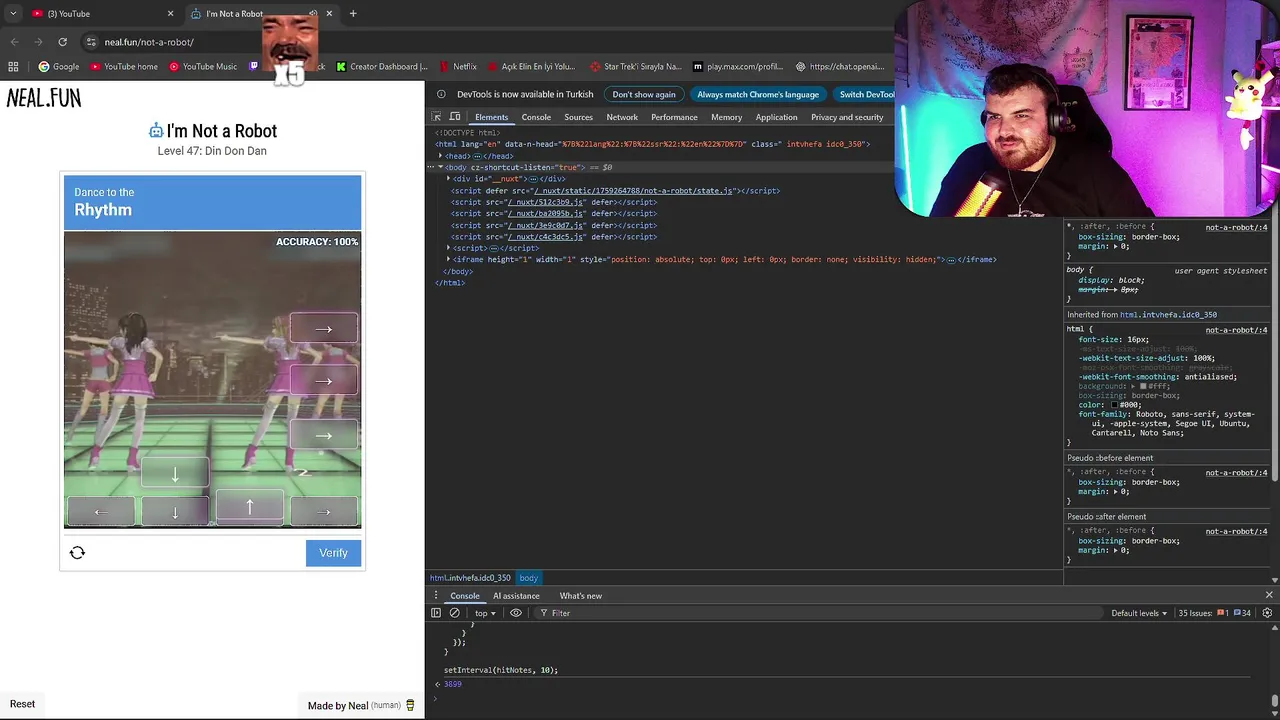Hit the left arrow target at the bottom row
This screenshot has height=720, width=1280.
point(100,512)
